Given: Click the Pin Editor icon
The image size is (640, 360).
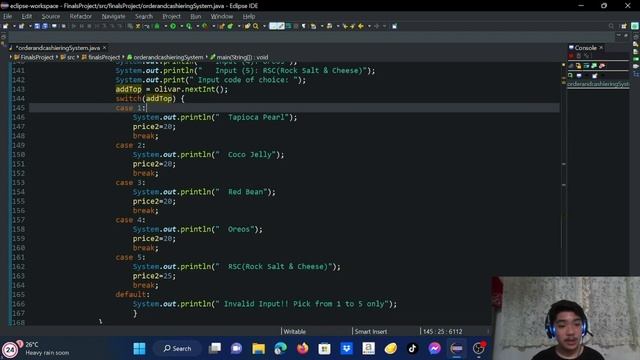Looking at the screenshot, I should (x=394, y=26).
